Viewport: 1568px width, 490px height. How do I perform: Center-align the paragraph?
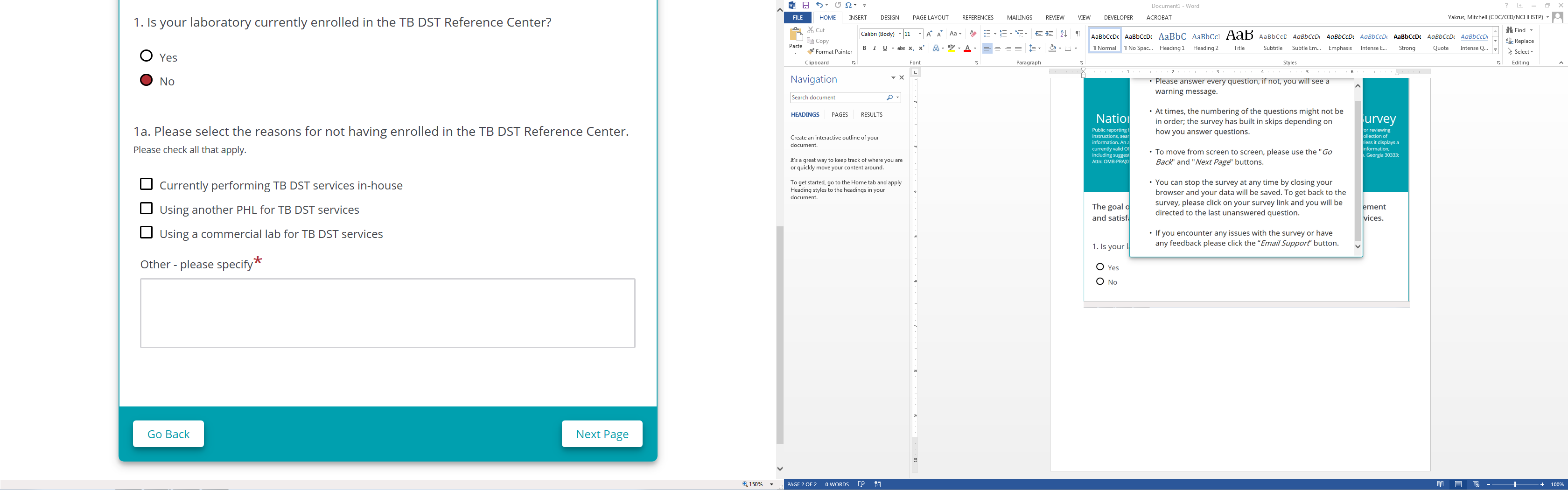(x=998, y=48)
